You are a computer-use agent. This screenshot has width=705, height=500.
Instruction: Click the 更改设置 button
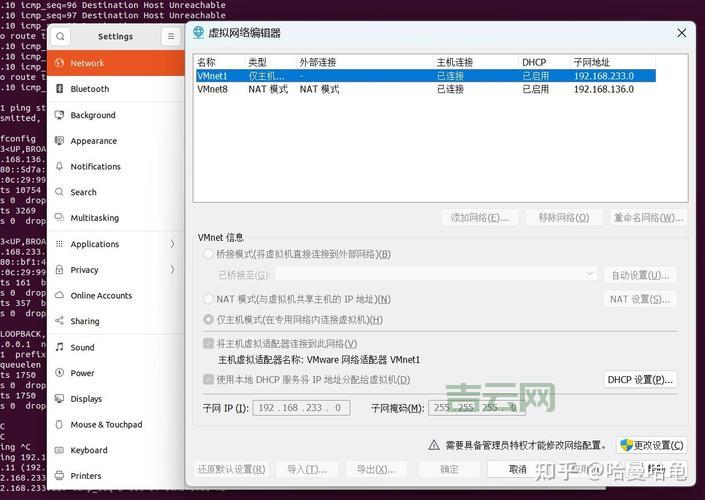(652, 445)
